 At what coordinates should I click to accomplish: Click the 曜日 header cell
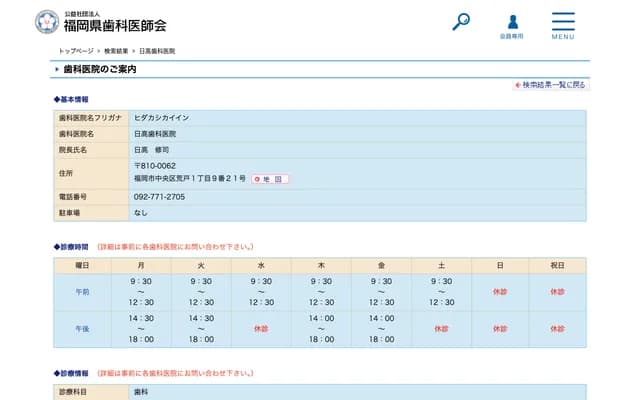(x=82, y=266)
